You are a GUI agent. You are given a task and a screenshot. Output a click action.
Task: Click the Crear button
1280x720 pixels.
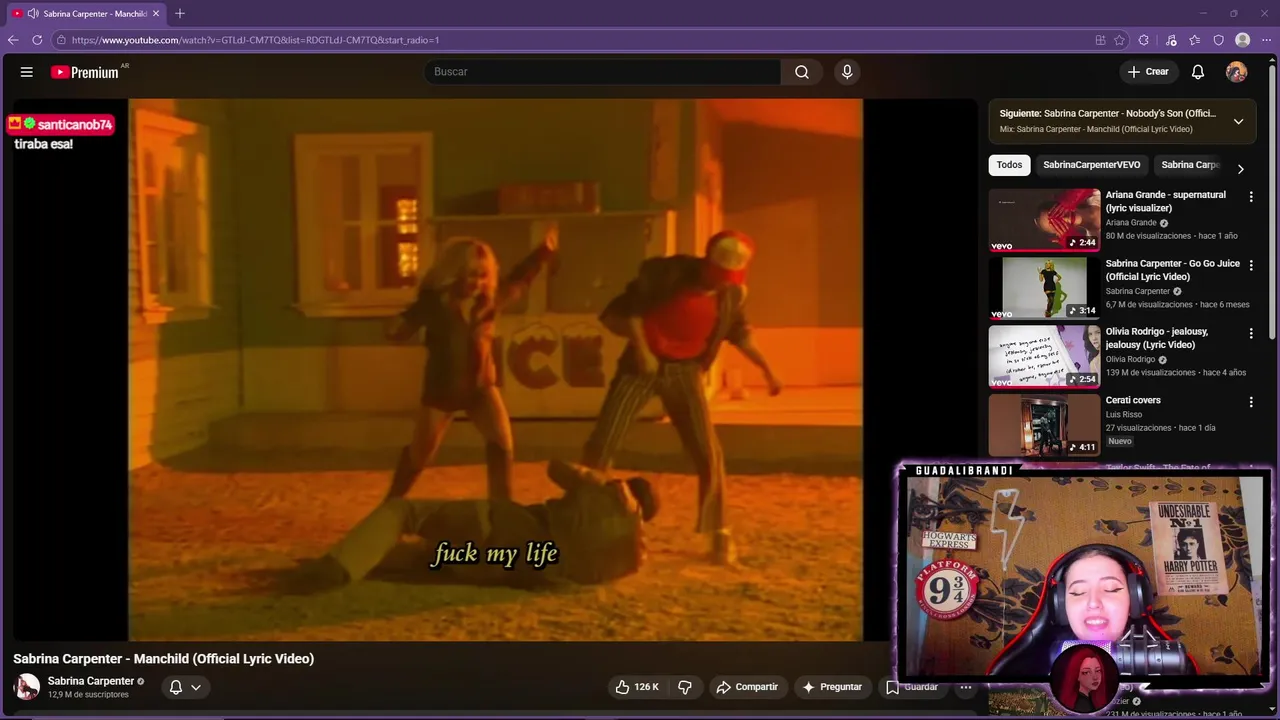(1148, 72)
